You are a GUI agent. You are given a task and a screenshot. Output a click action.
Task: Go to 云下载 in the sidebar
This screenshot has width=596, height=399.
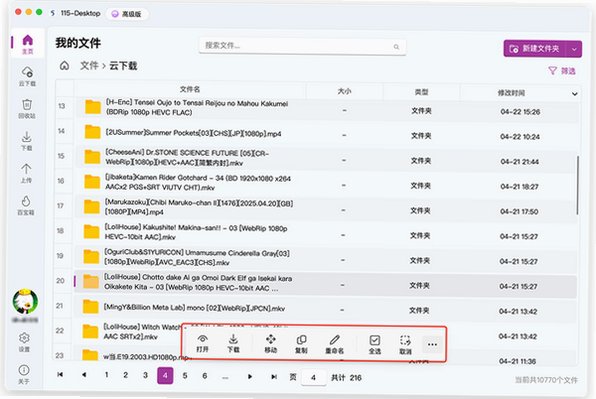point(27,76)
